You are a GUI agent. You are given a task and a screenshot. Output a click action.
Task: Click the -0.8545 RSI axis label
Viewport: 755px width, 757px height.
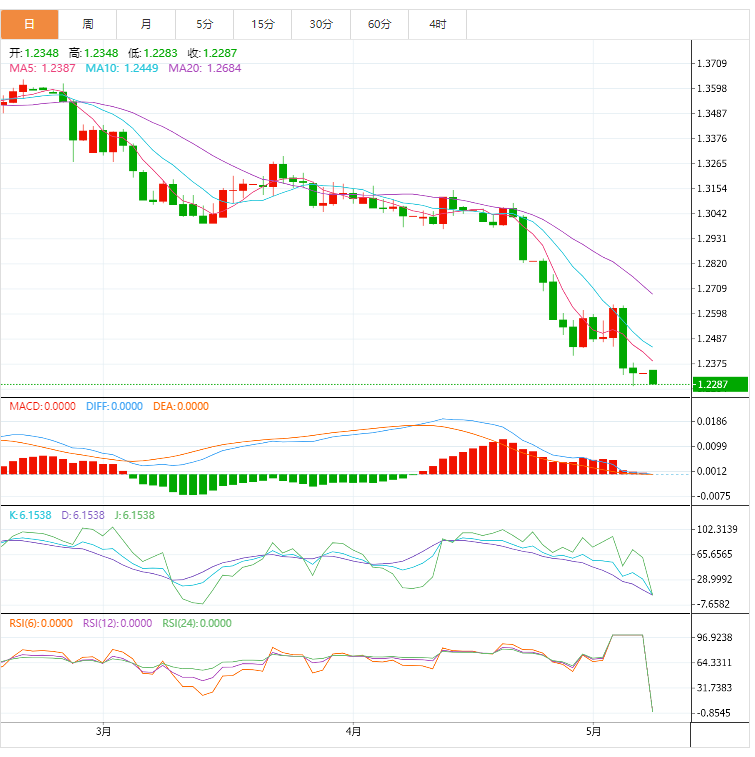(x=713, y=713)
